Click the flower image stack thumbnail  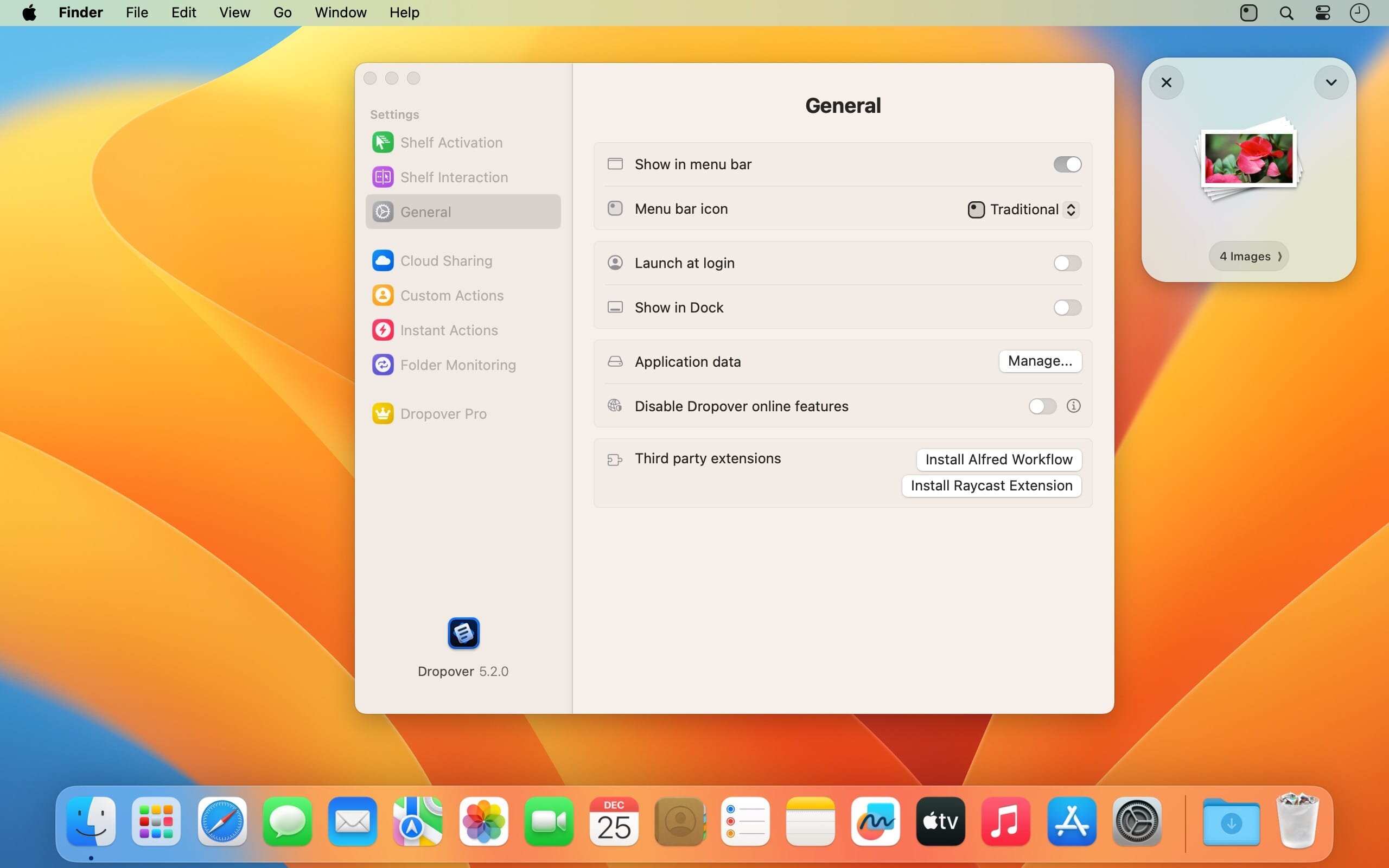(1248, 159)
